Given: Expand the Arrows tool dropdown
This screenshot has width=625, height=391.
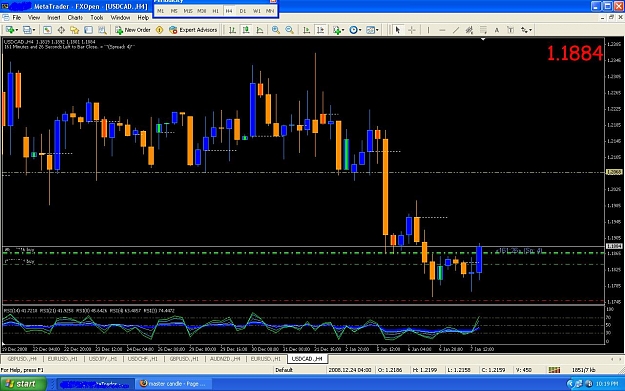Looking at the screenshot, I should point(531,30).
